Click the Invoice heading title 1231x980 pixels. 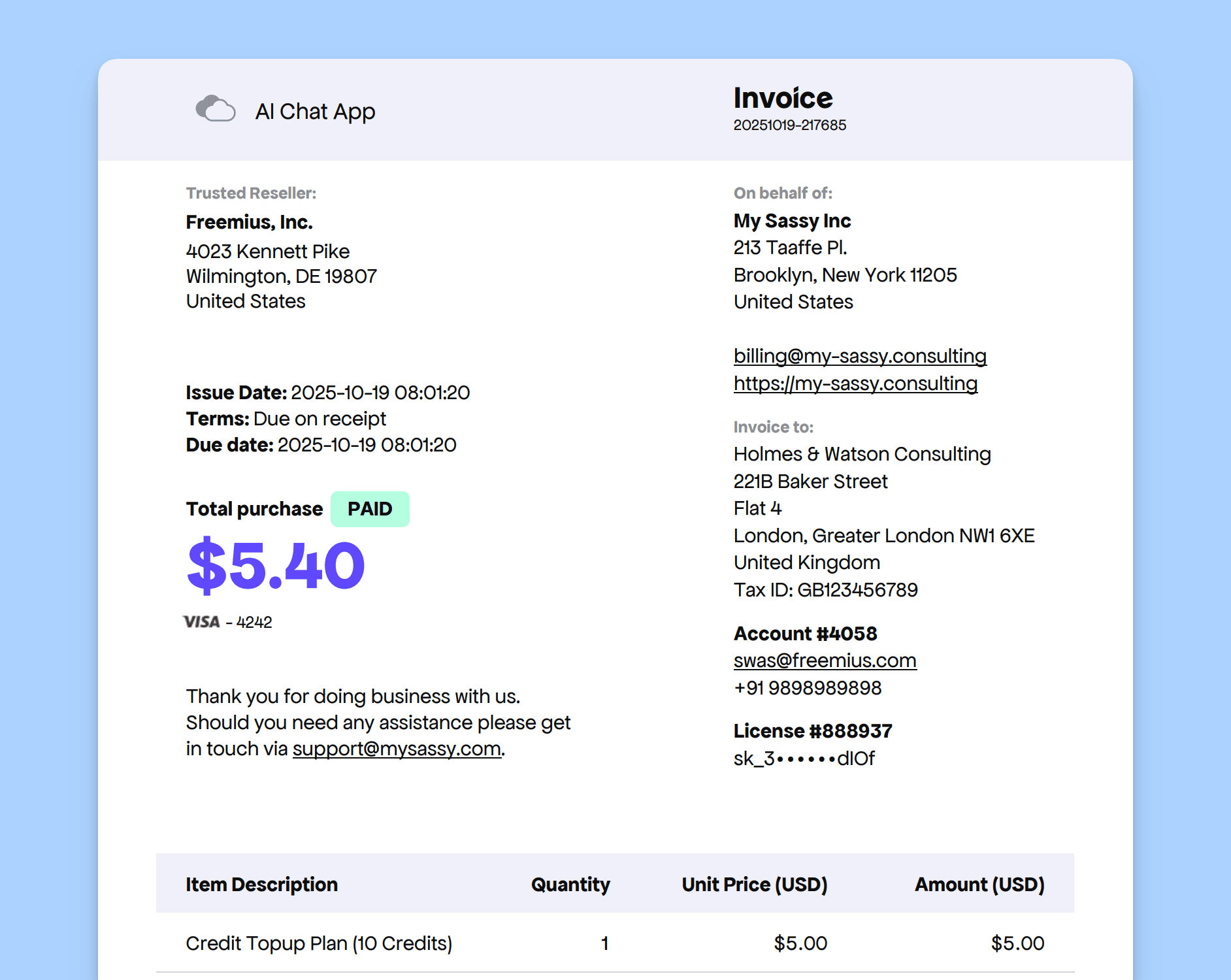[783, 98]
